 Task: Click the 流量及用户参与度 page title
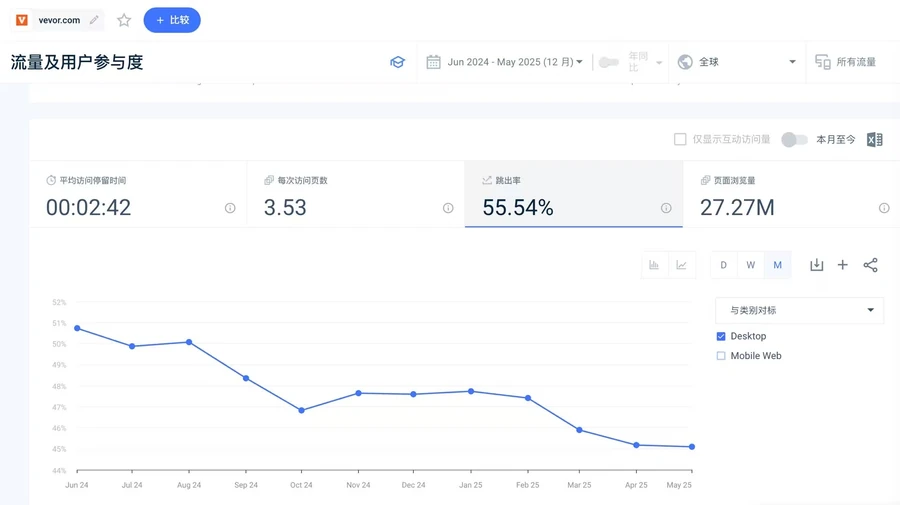(x=77, y=62)
